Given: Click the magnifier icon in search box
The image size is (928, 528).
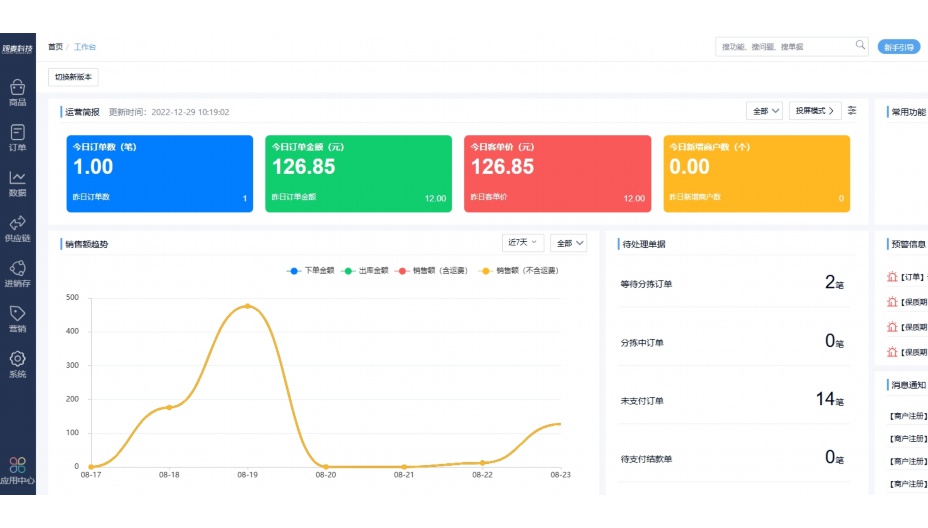Looking at the screenshot, I should tap(860, 46).
